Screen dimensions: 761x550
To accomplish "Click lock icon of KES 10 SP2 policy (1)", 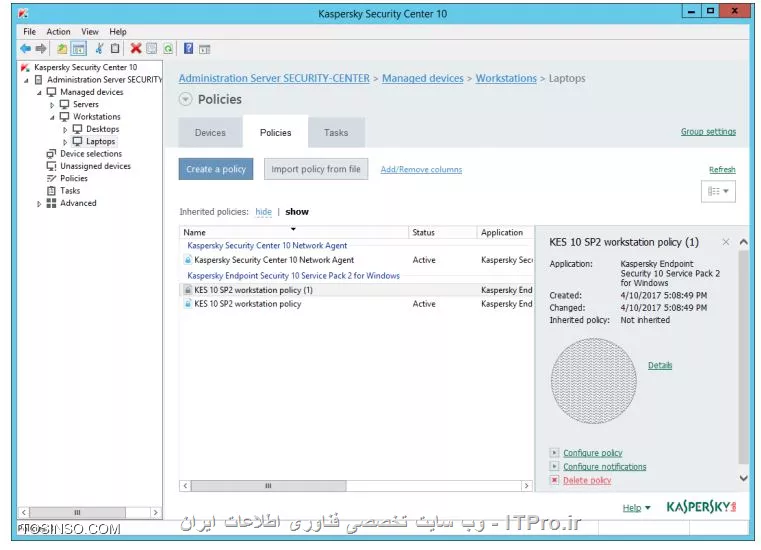I will (x=188, y=290).
